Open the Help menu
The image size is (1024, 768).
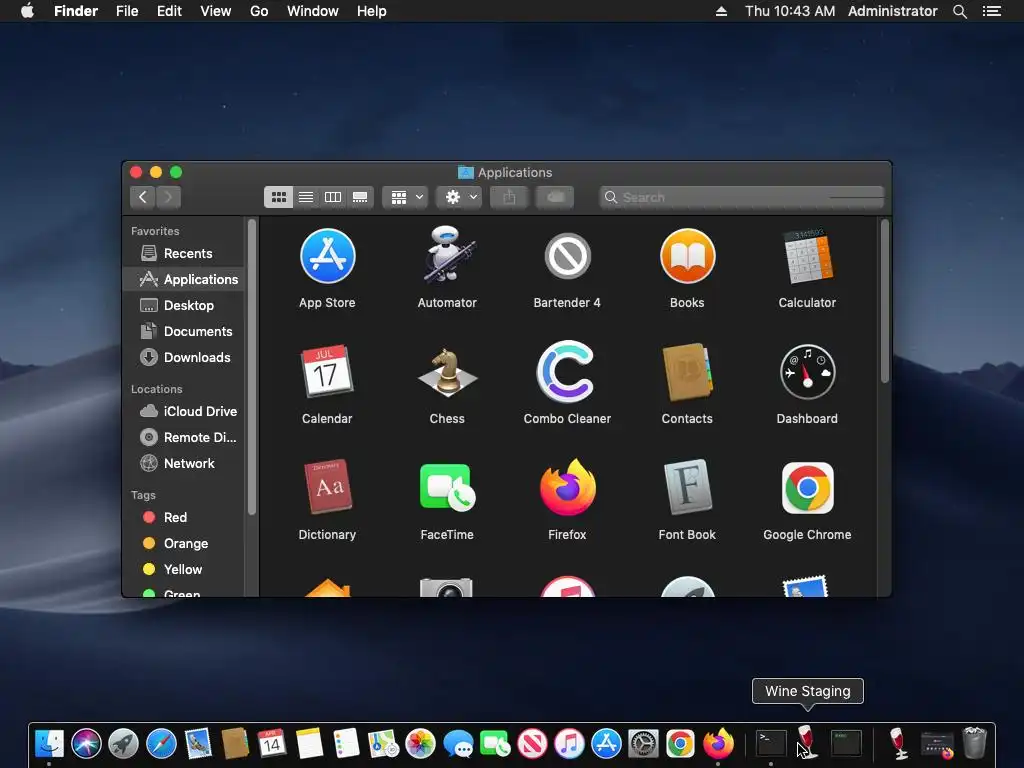(x=372, y=11)
